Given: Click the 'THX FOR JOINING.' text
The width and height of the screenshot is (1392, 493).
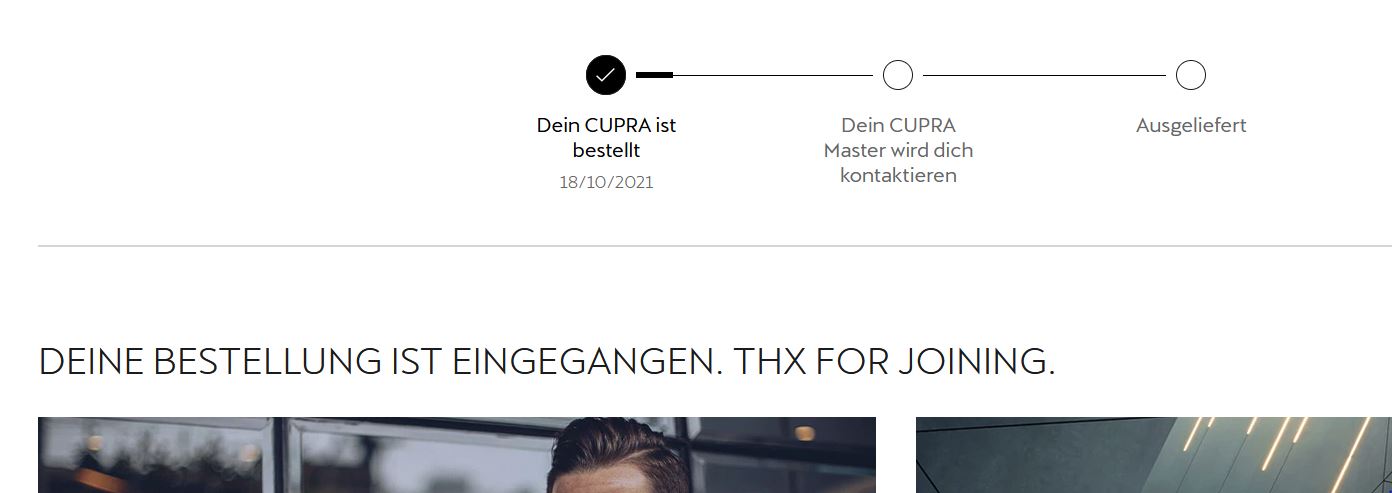Looking at the screenshot, I should point(894,362).
